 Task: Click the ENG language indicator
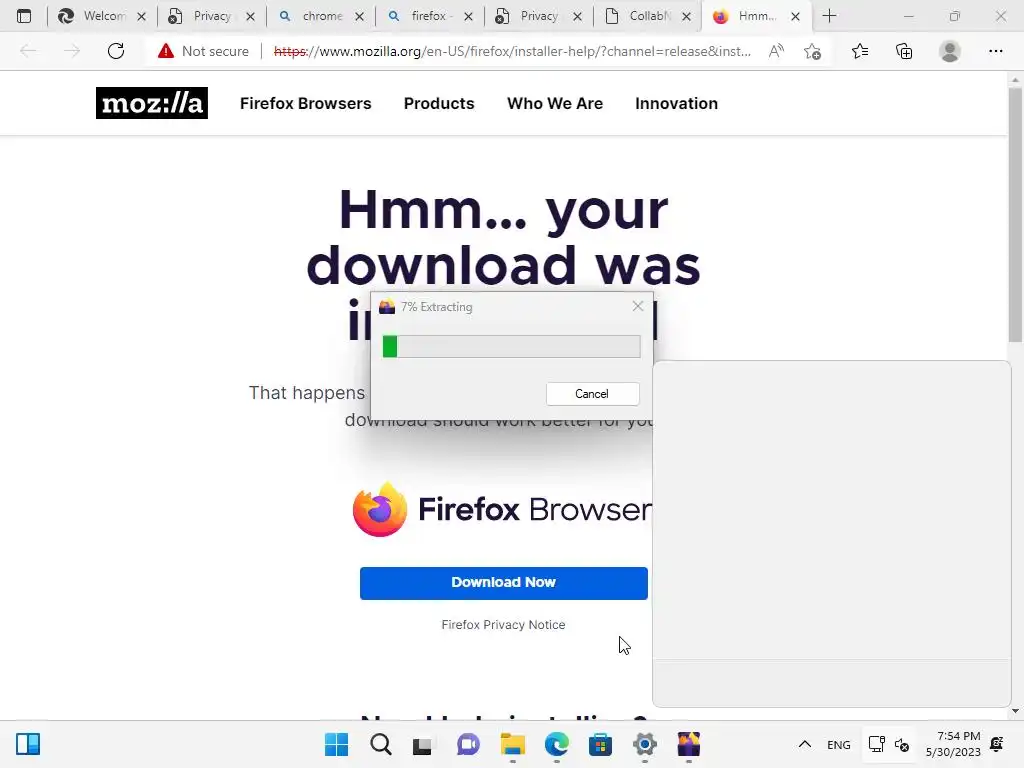(839, 744)
